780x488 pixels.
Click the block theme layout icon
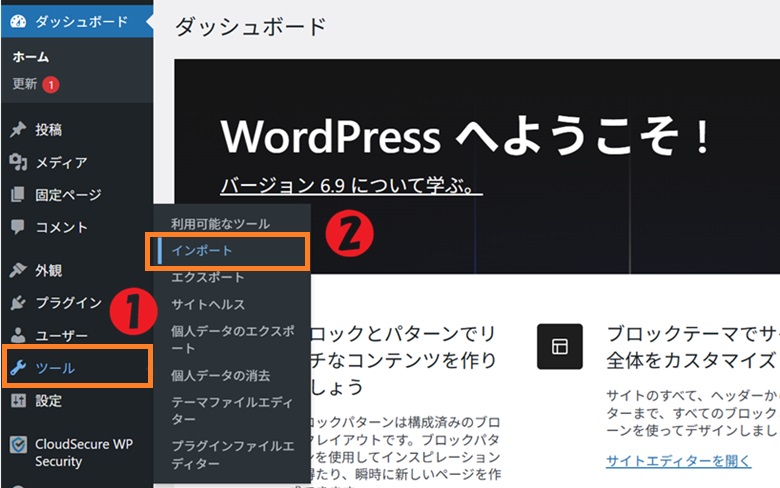560,347
